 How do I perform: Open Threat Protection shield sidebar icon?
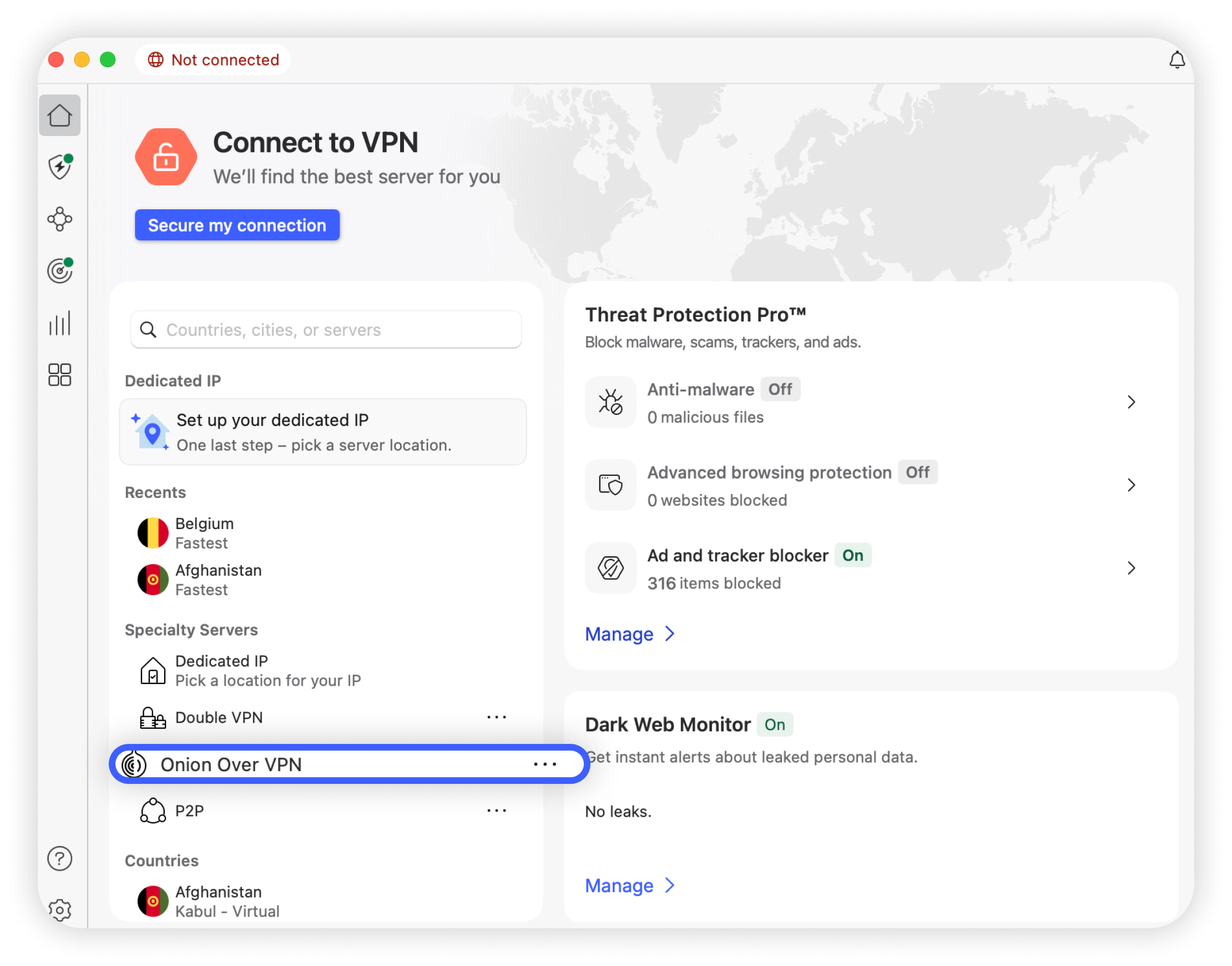pyautogui.click(x=59, y=168)
